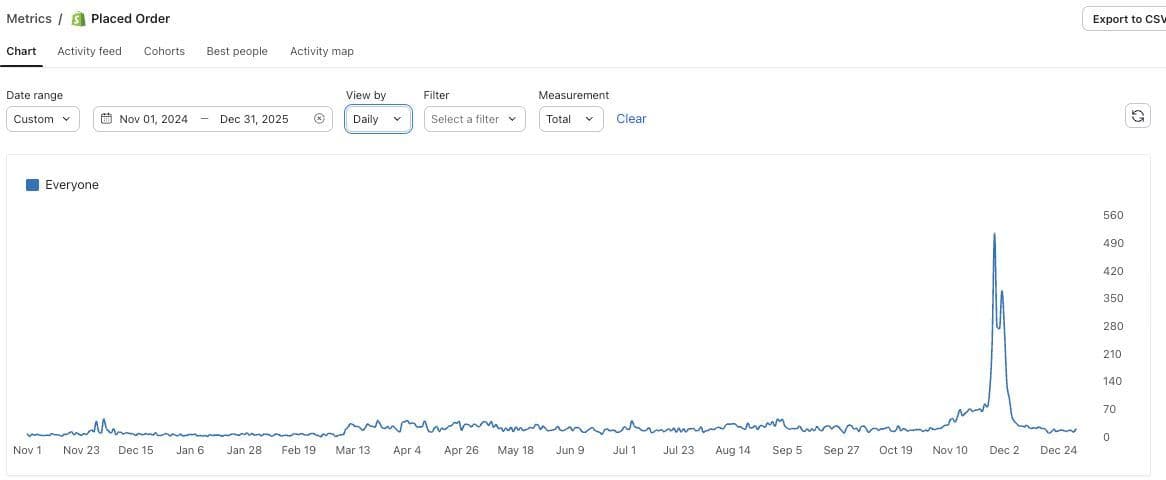Click the calendar icon in the date field

point(106,118)
